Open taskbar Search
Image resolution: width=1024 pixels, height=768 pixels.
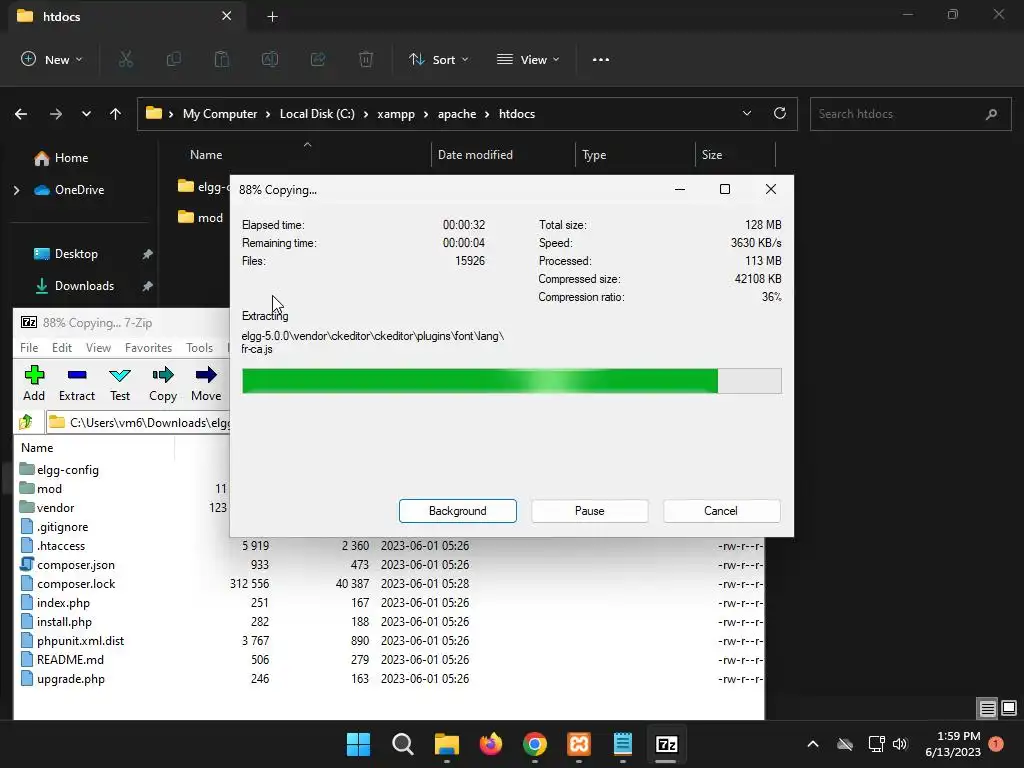(402, 744)
